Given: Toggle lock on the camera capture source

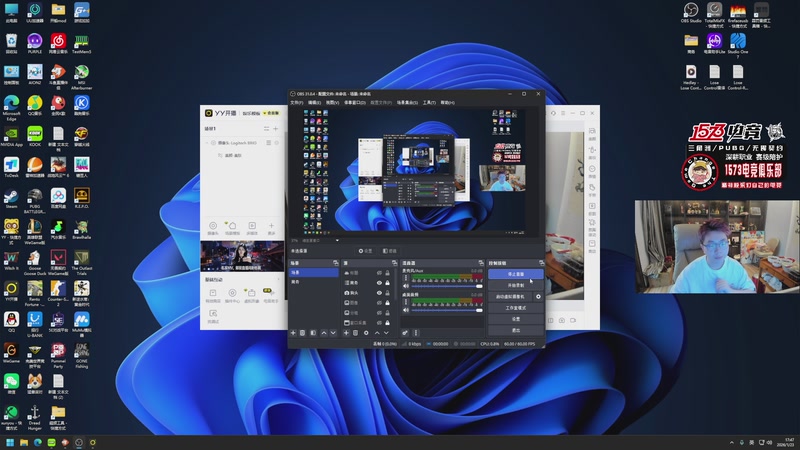Looking at the screenshot, I should [387, 293].
